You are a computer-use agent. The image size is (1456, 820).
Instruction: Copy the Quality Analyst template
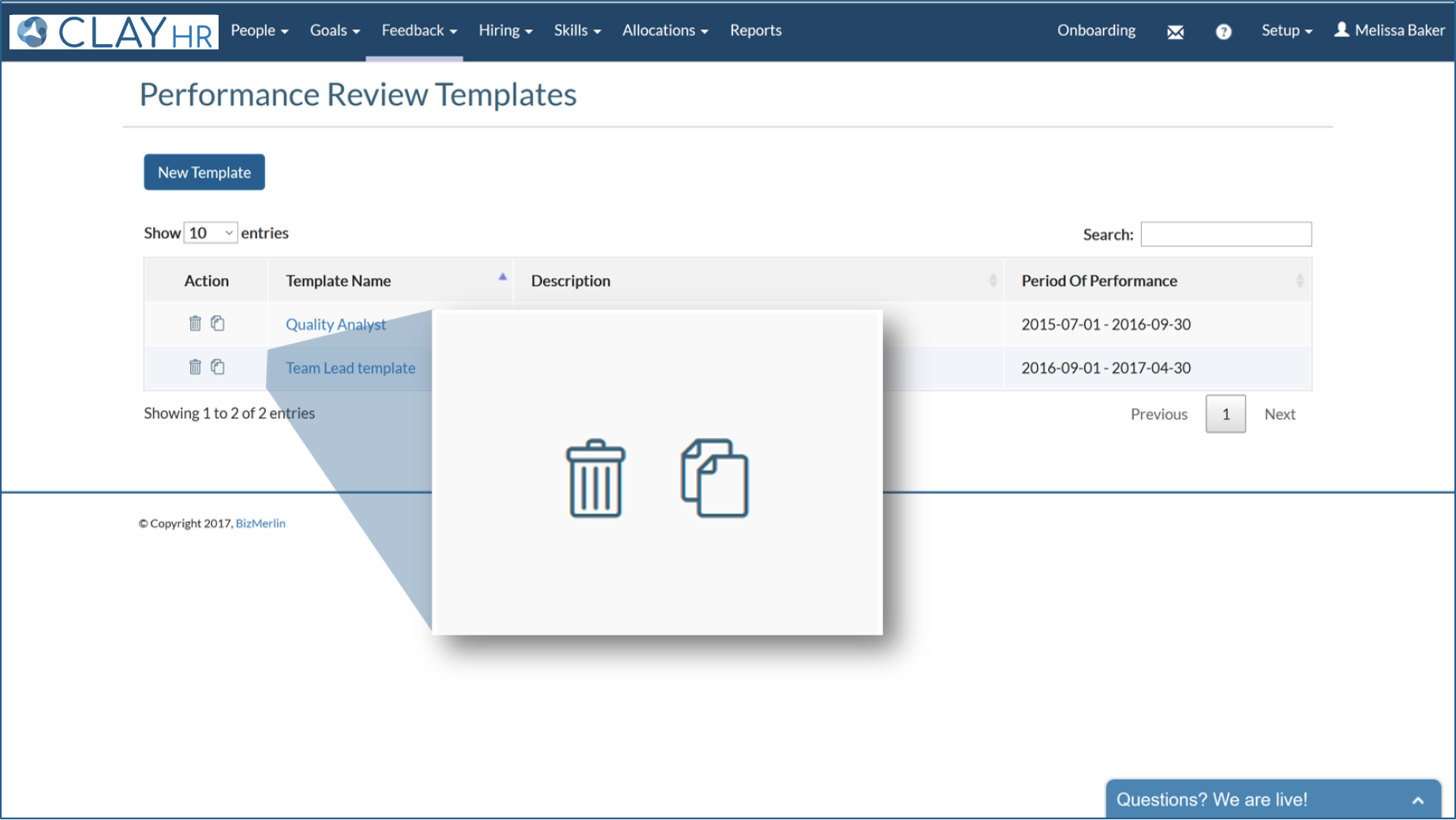click(218, 323)
